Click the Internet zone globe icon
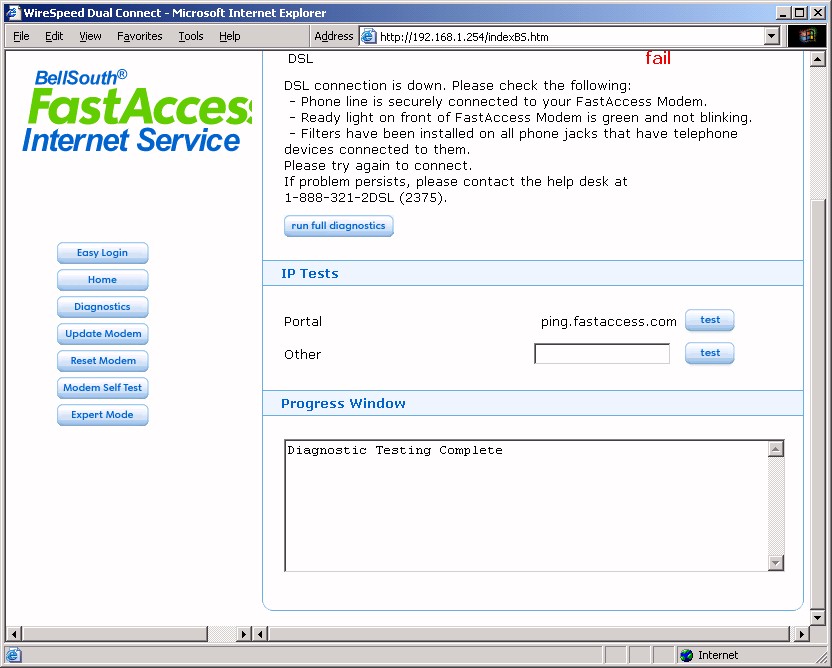The height and width of the screenshot is (668, 832). (687, 655)
